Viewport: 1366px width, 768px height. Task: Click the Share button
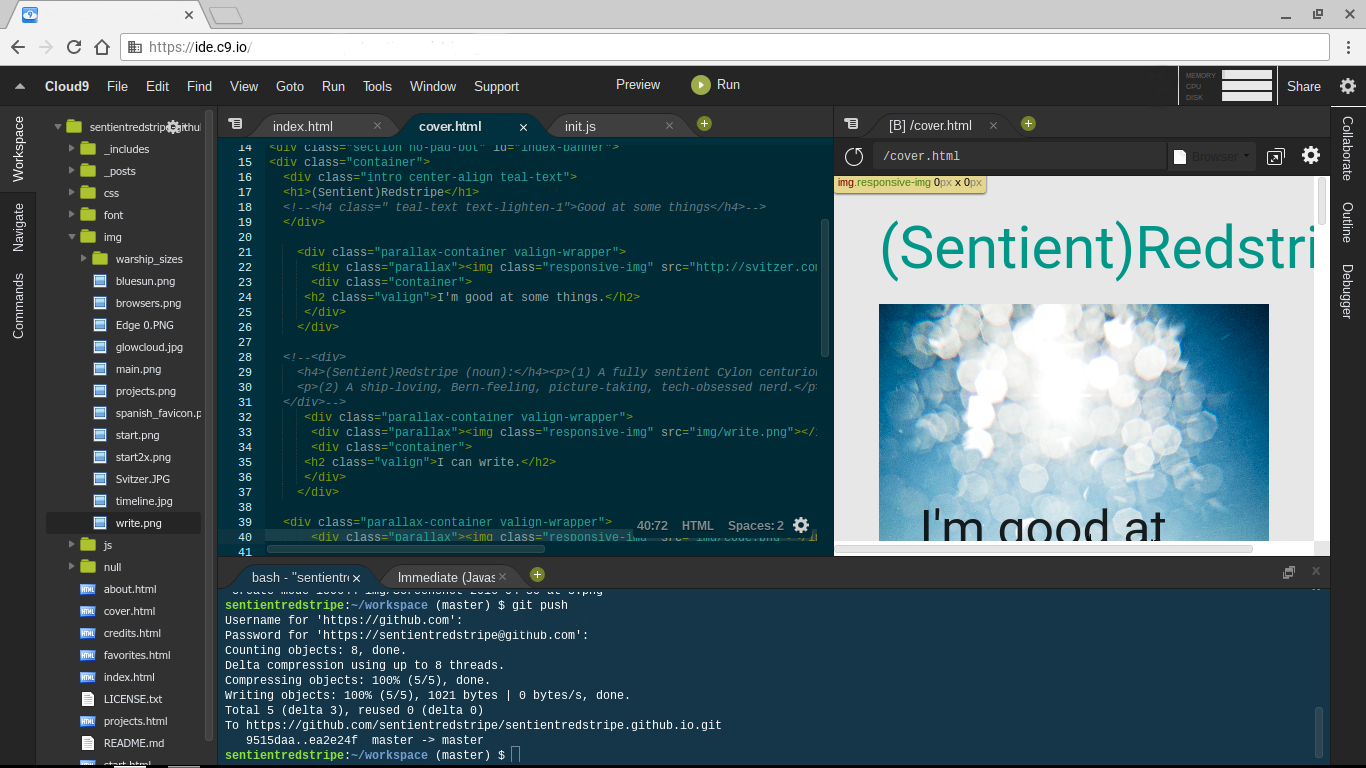[x=1303, y=86]
